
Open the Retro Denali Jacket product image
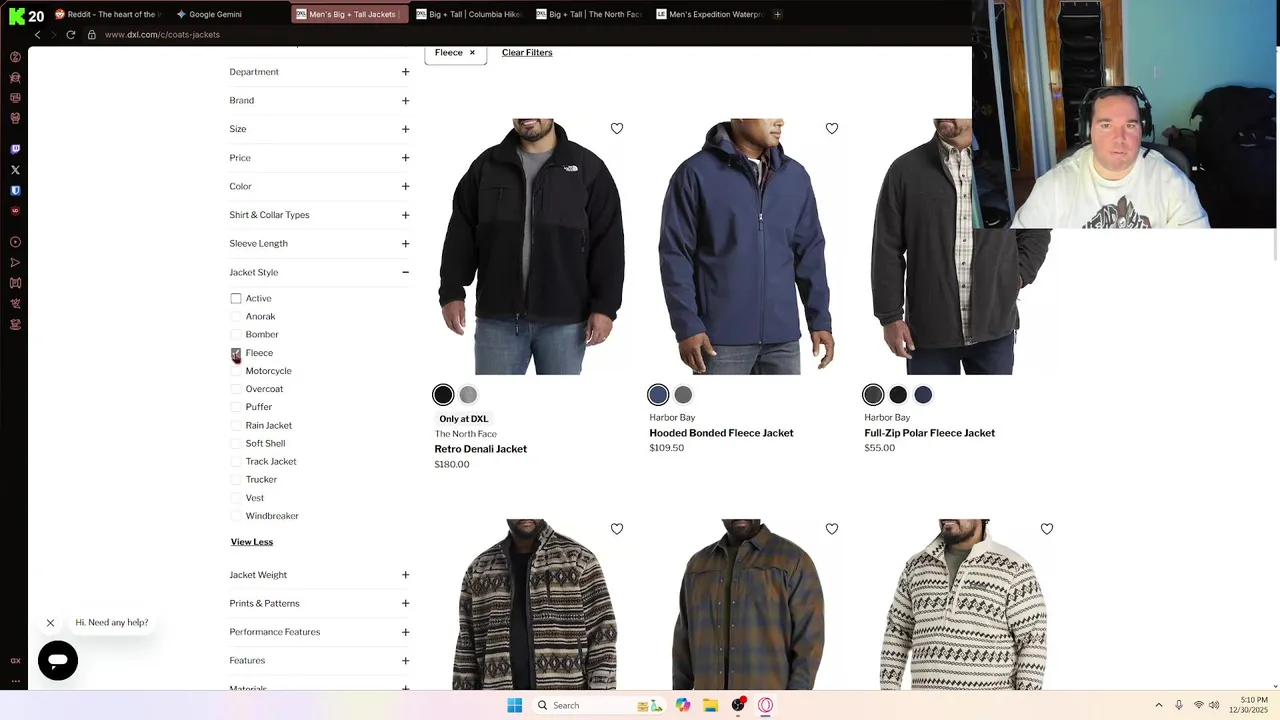coord(532,246)
